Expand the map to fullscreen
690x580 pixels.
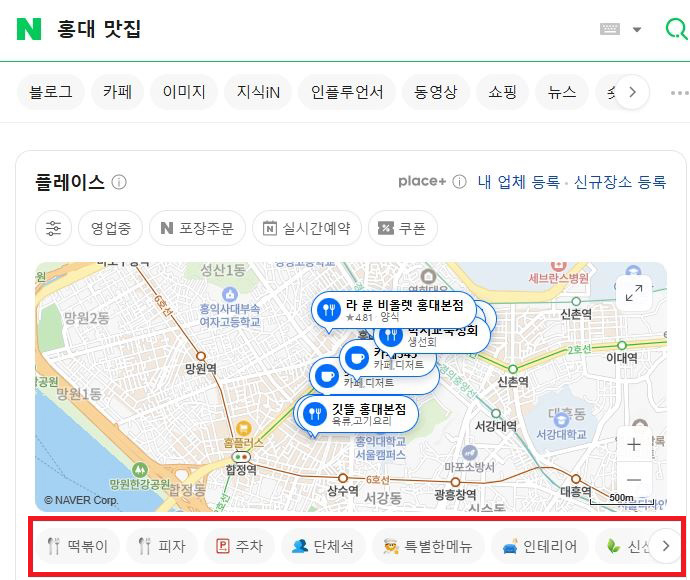point(634,293)
